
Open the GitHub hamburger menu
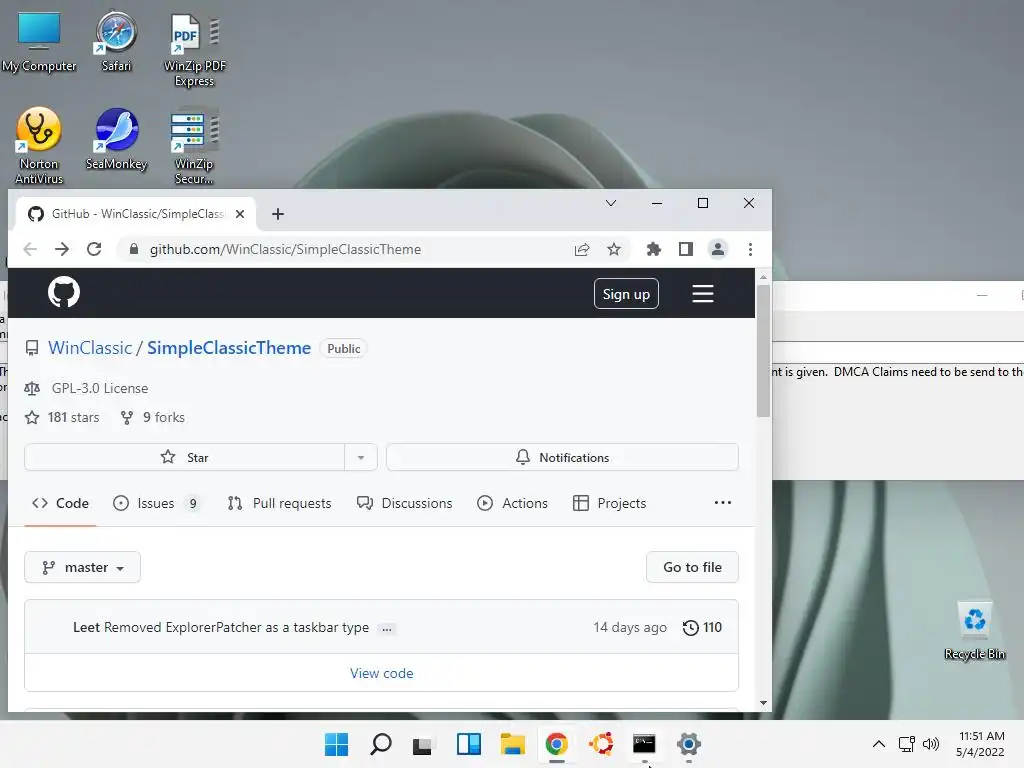pos(703,293)
